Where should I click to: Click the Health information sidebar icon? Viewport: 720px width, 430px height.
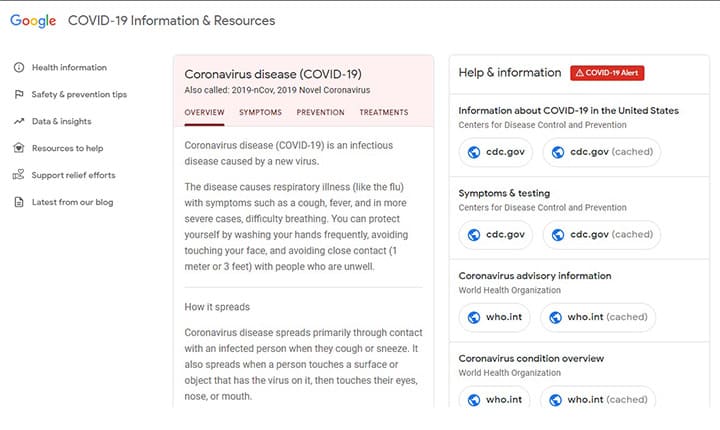point(19,68)
